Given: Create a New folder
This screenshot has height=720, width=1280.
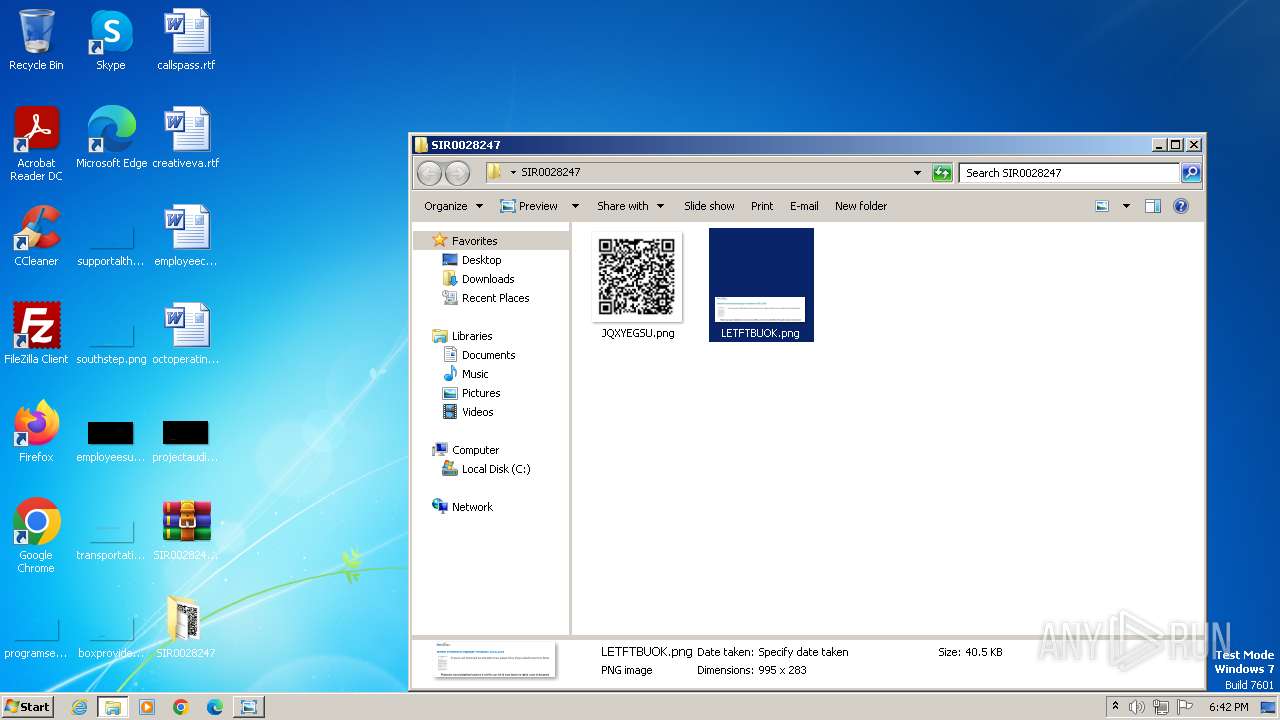Looking at the screenshot, I should click(861, 206).
